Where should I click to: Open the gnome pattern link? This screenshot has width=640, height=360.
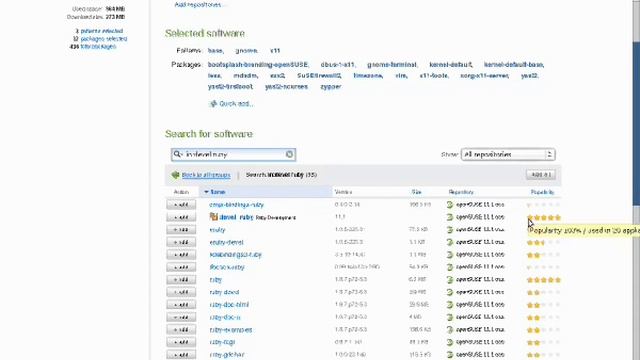[x=247, y=51]
